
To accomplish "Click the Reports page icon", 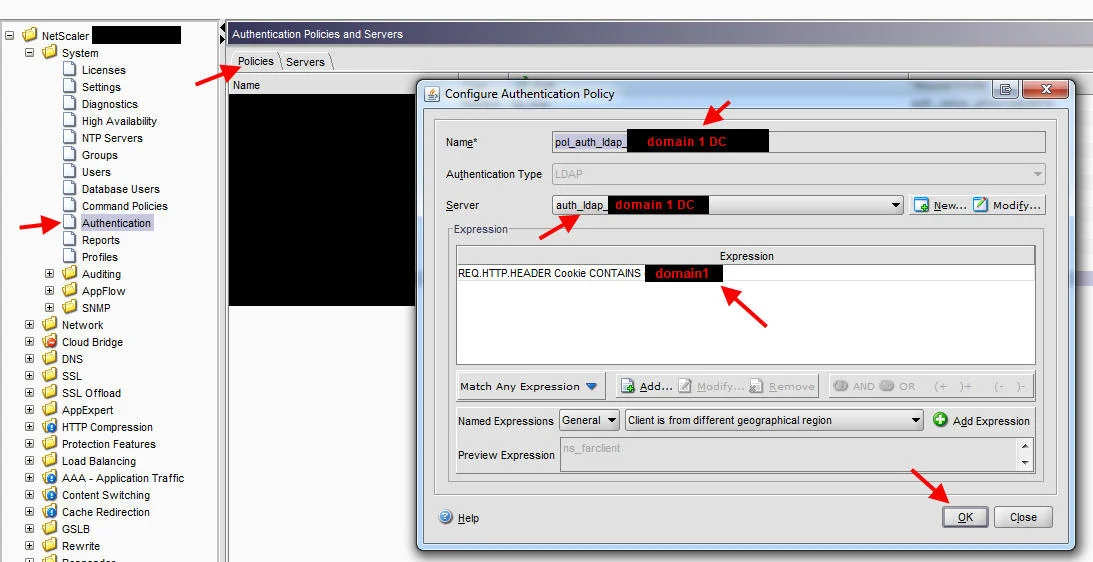I will coord(69,239).
